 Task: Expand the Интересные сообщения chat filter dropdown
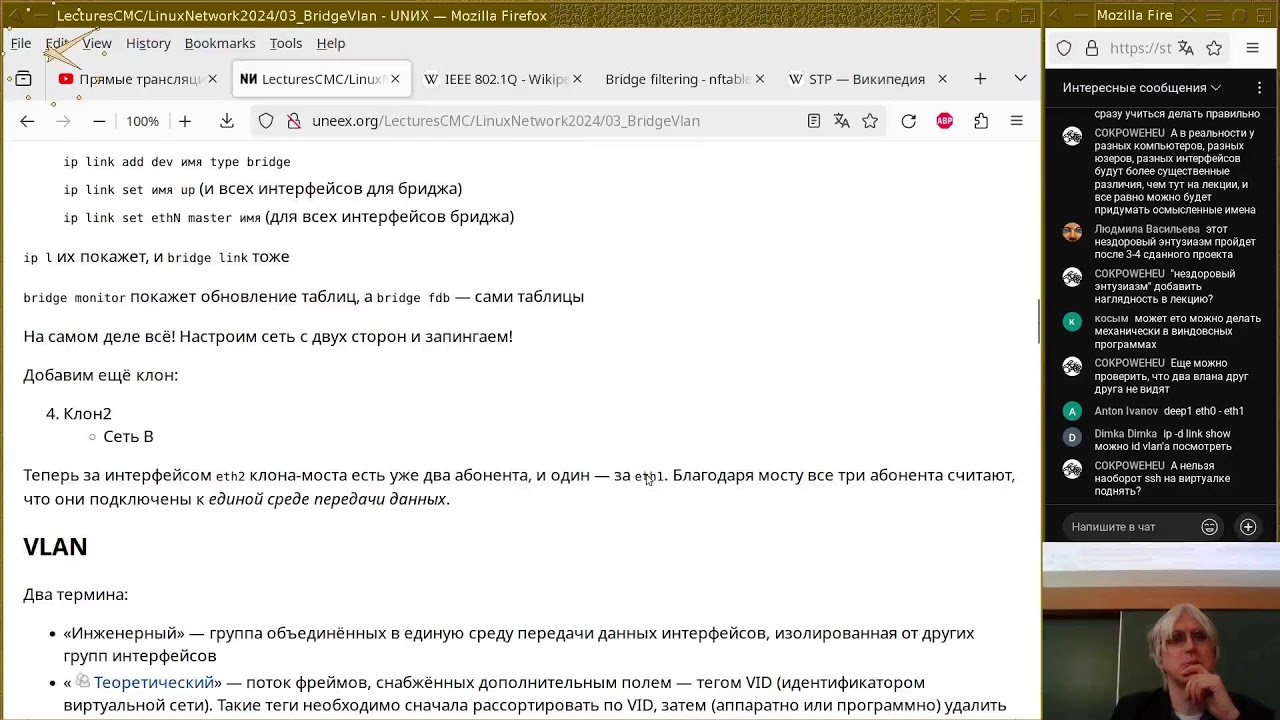coord(1141,88)
